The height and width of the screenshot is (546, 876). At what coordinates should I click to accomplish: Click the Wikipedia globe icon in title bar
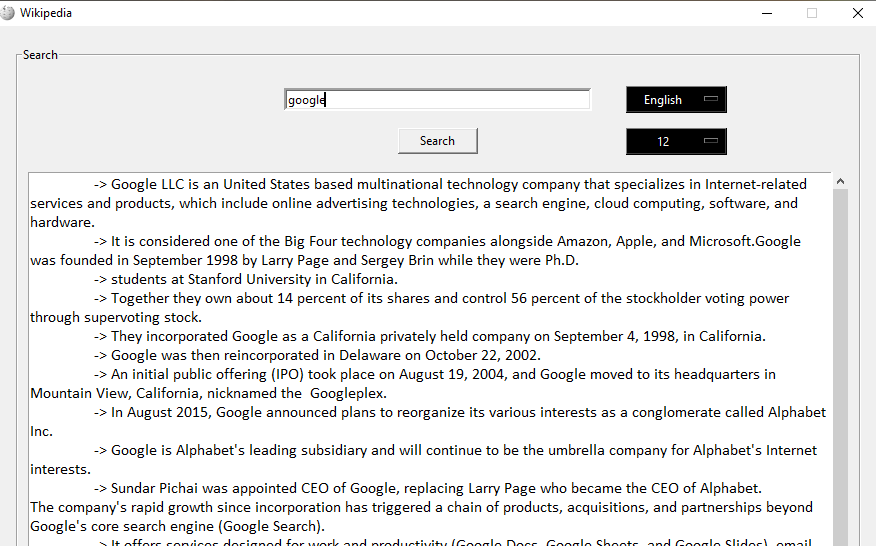click(x=7, y=13)
